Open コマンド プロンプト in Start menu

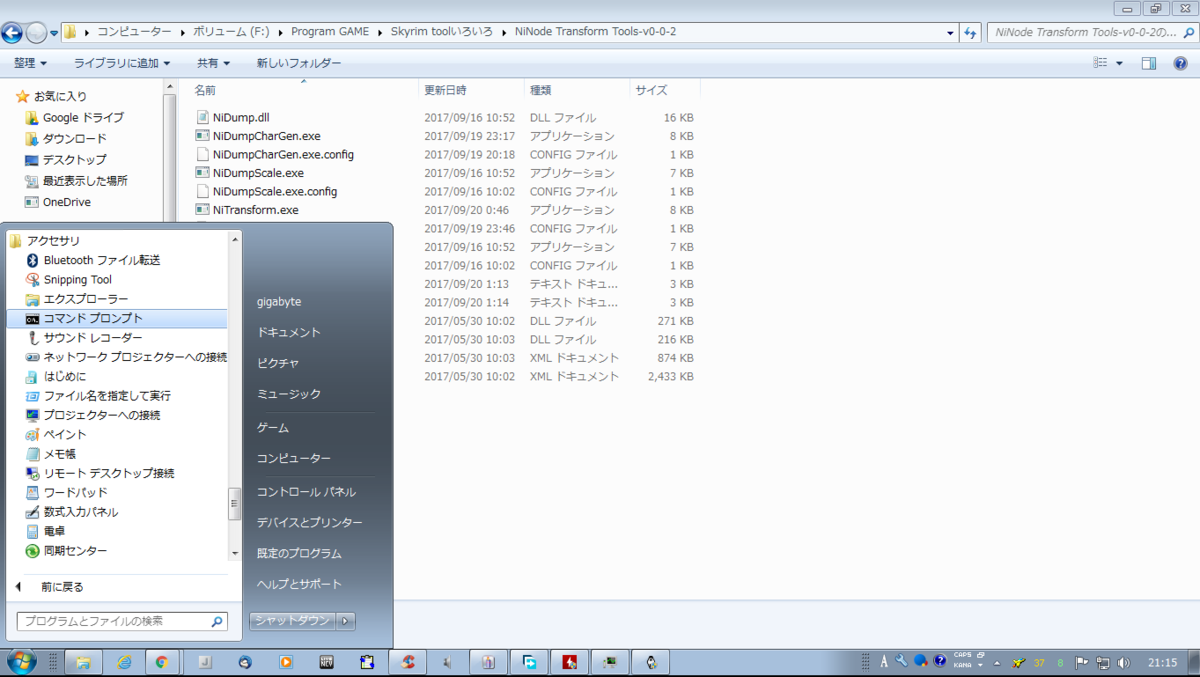tap(117, 318)
